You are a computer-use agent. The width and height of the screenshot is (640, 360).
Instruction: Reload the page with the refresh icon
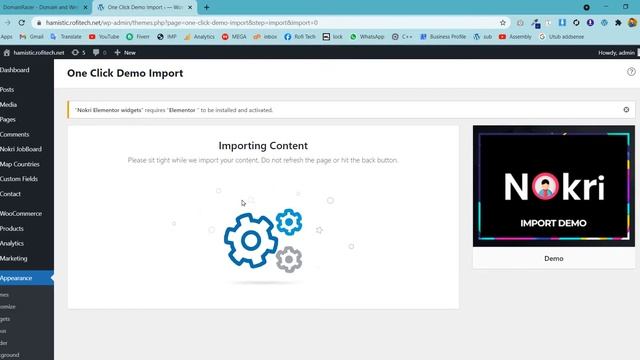(22, 23)
